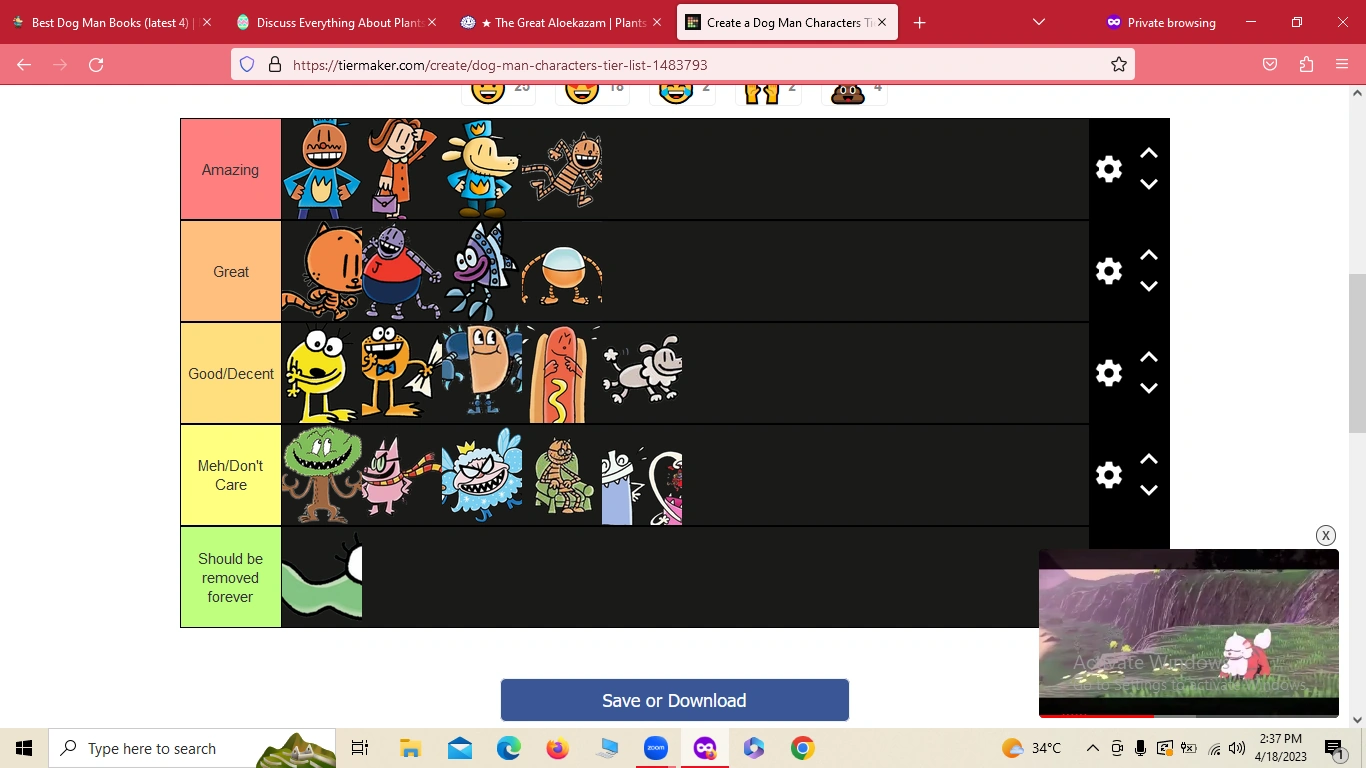Open settings gear for the Amazing tier
Screen dimensions: 1366x768
coord(1108,169)
